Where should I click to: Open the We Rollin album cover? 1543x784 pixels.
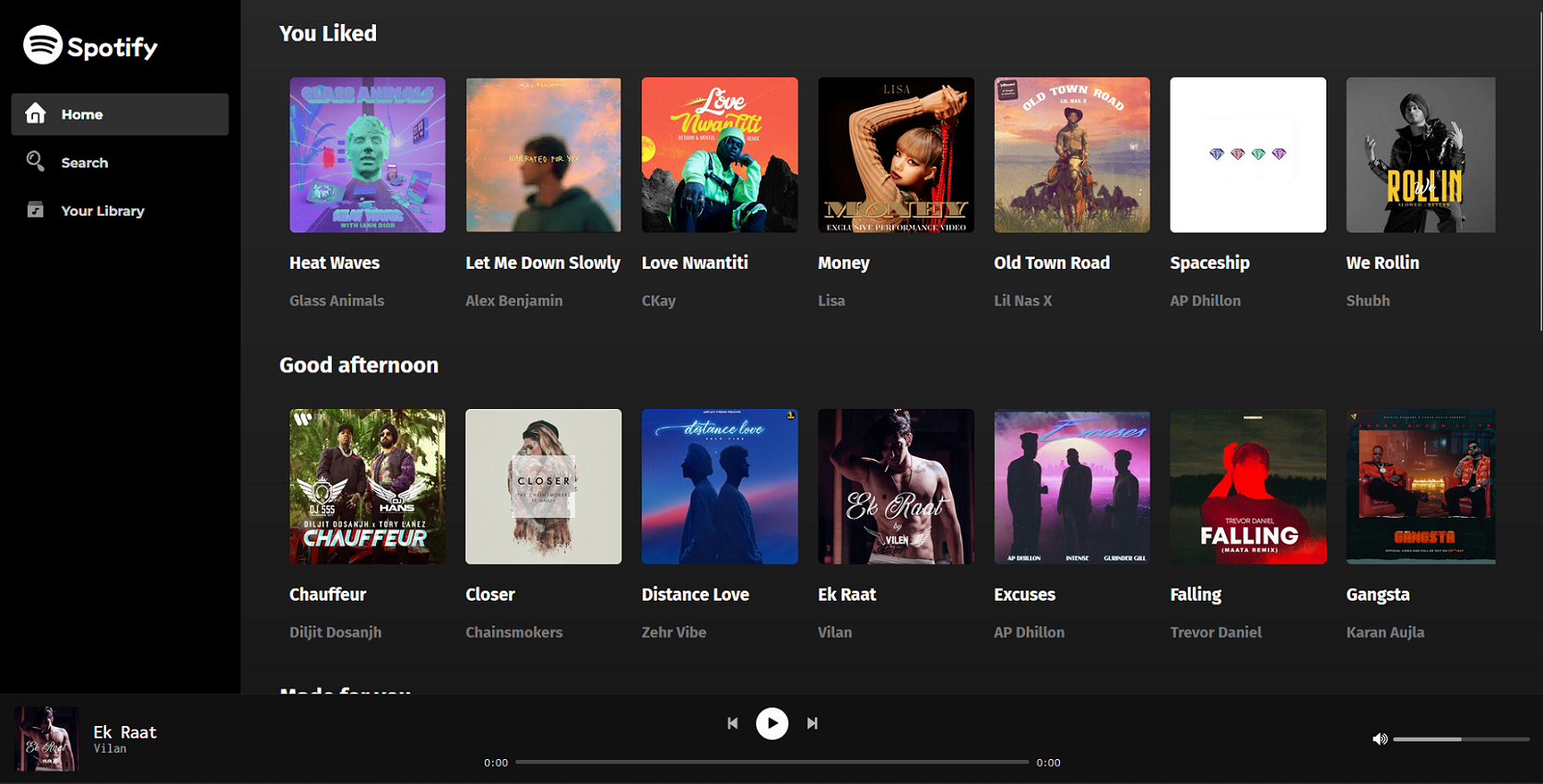click(x=1420, y=155)
